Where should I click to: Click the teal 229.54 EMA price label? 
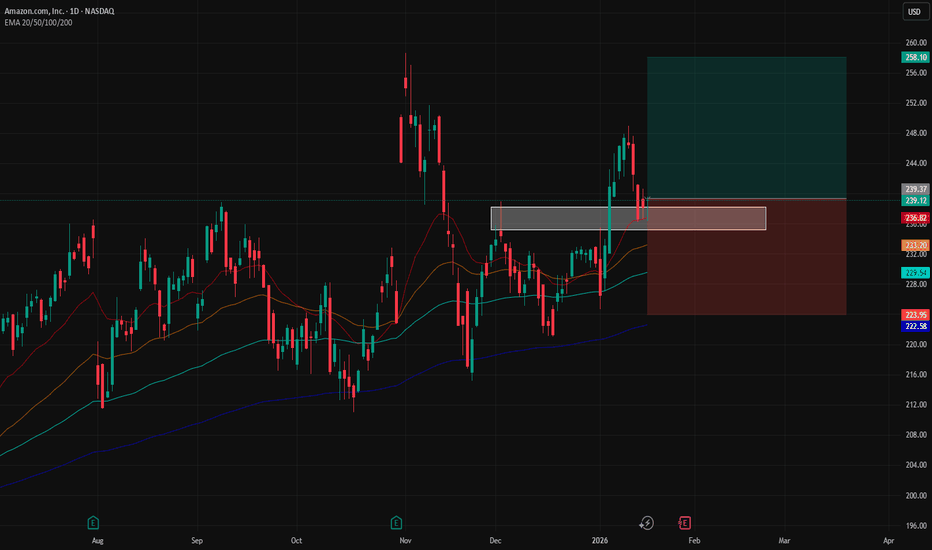click(x=914, y=272)
